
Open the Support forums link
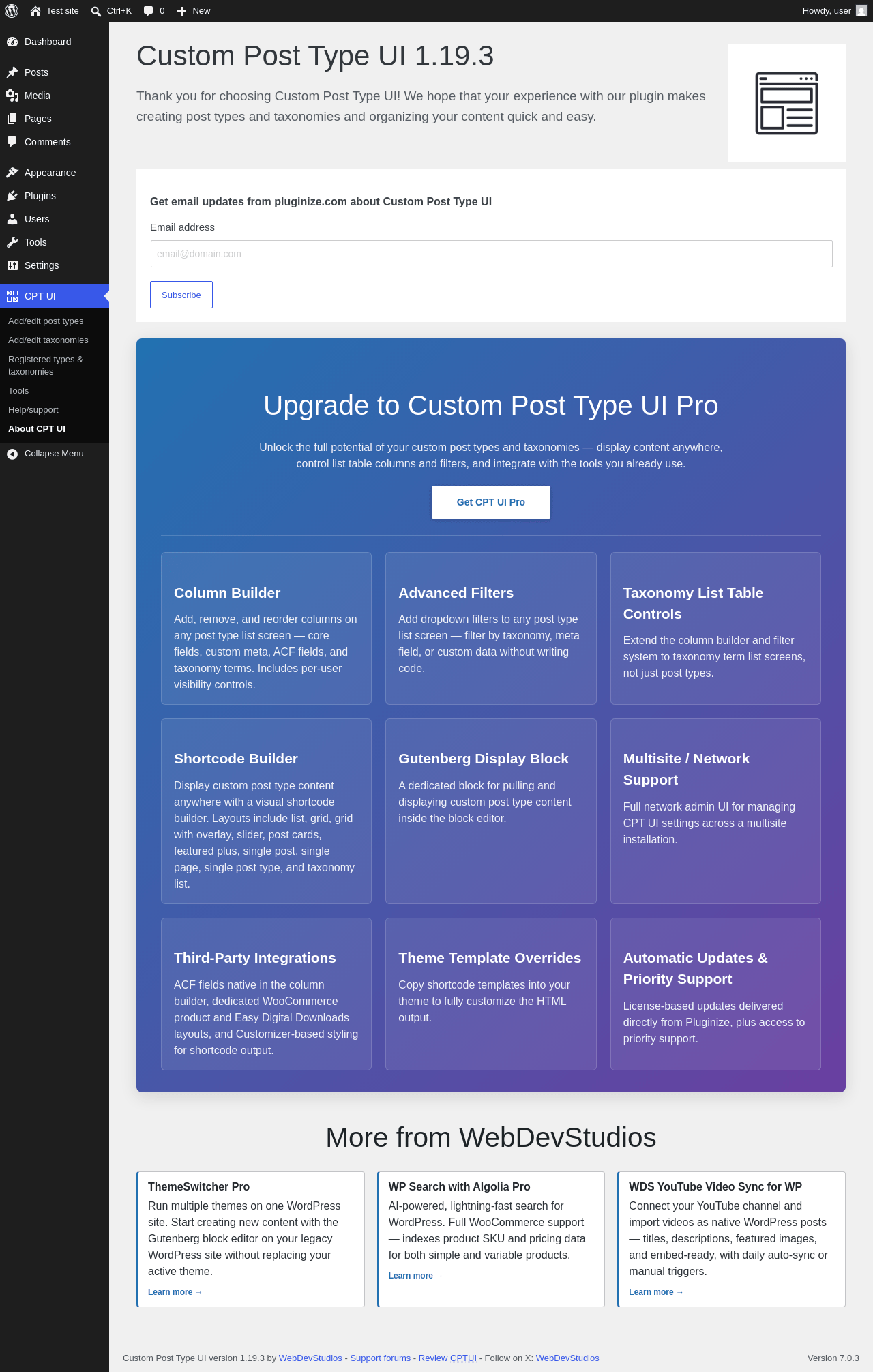tap(381, 1358)
